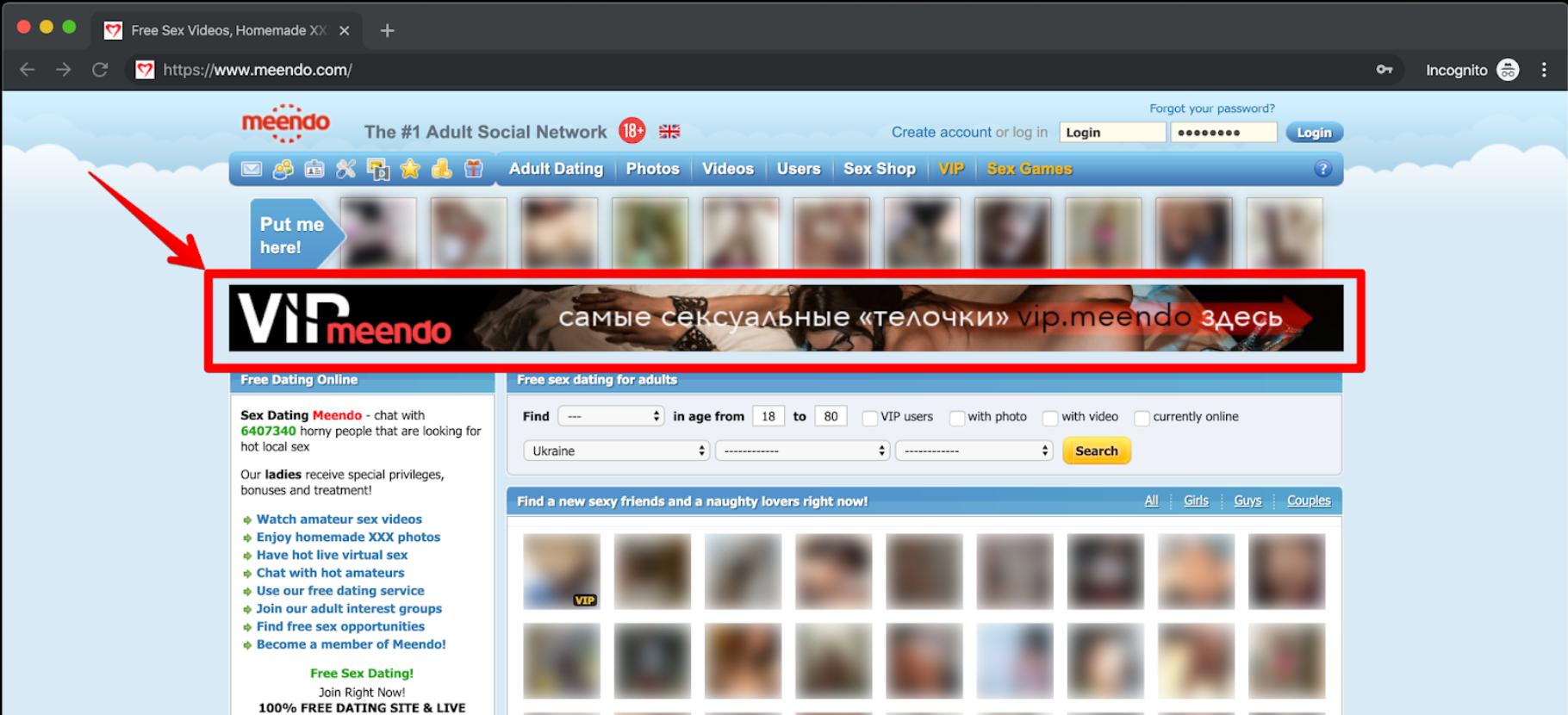Click the minimum age field showing 18
The image size is (1568, 715).
(x=768, y=416)
